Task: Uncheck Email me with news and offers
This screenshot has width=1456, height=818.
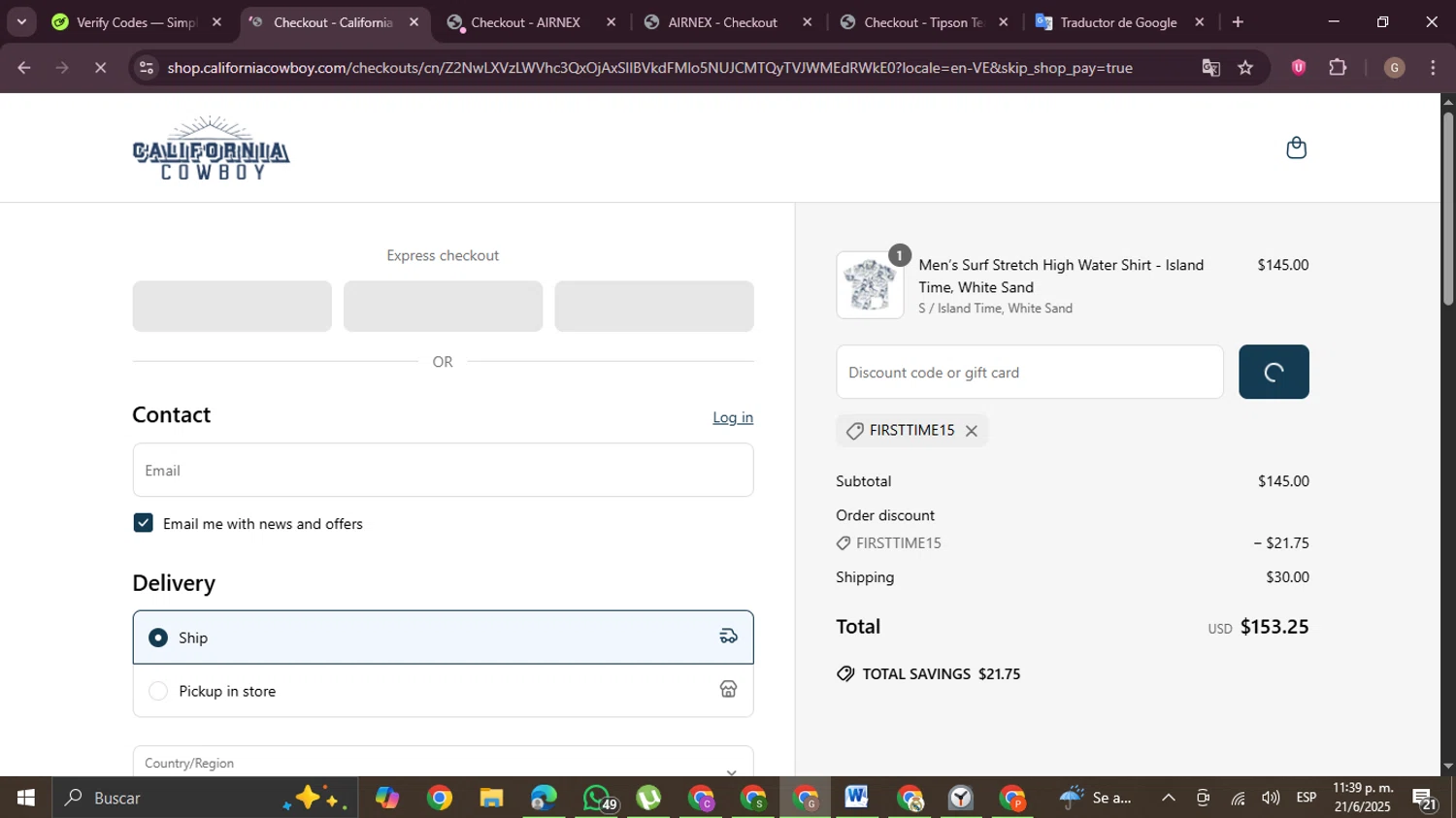Action: click(144, 523)
